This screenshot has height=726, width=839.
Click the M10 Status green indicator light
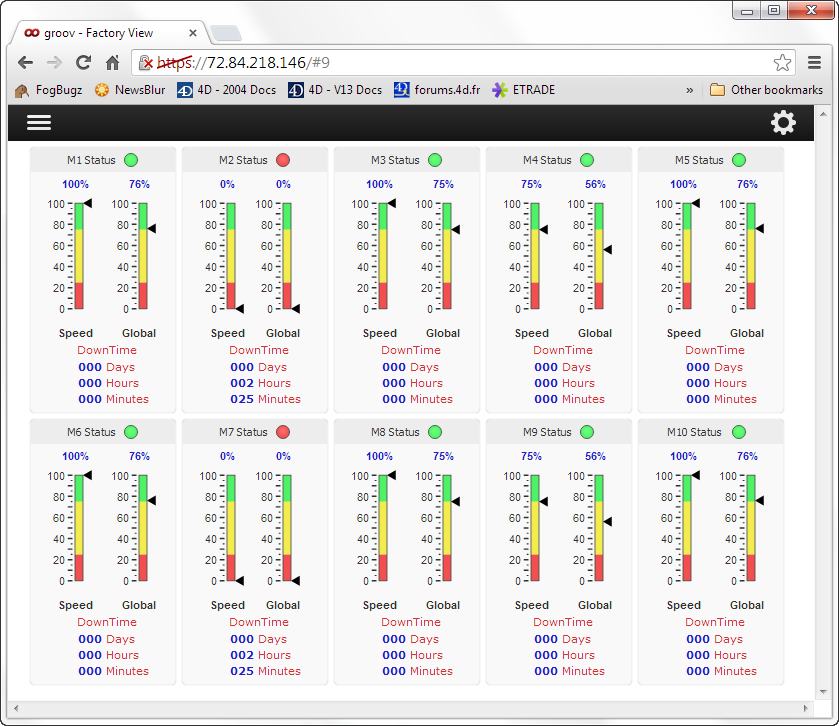[739, 432]
